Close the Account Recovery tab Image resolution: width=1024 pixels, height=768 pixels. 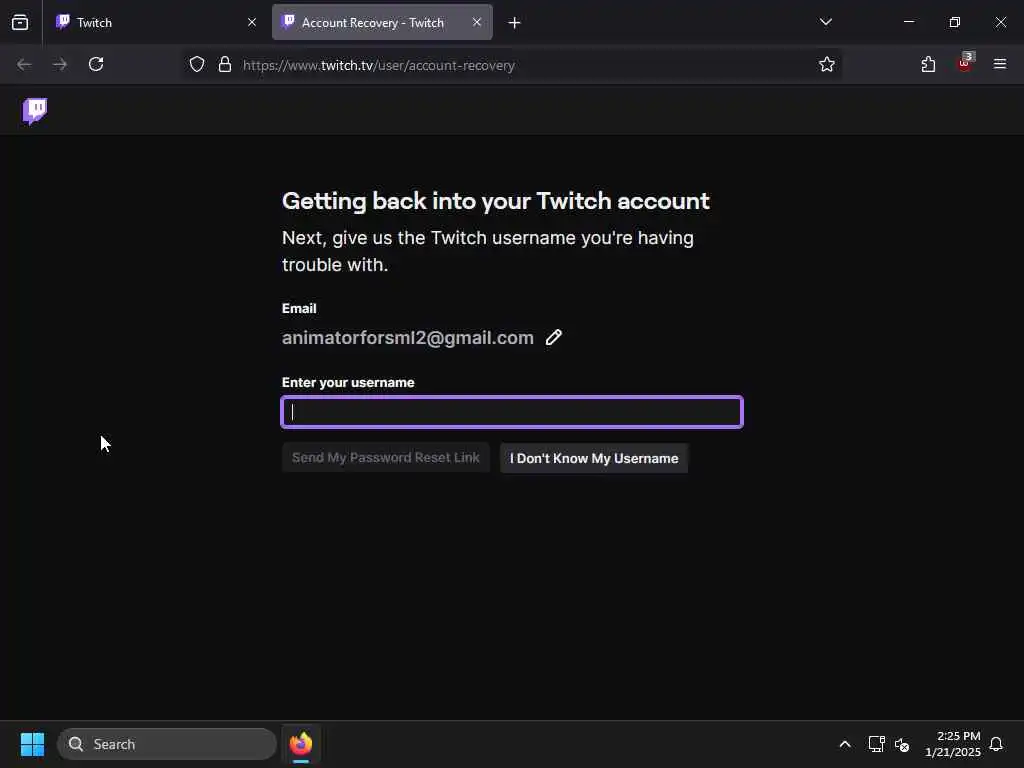click(477, 22)
